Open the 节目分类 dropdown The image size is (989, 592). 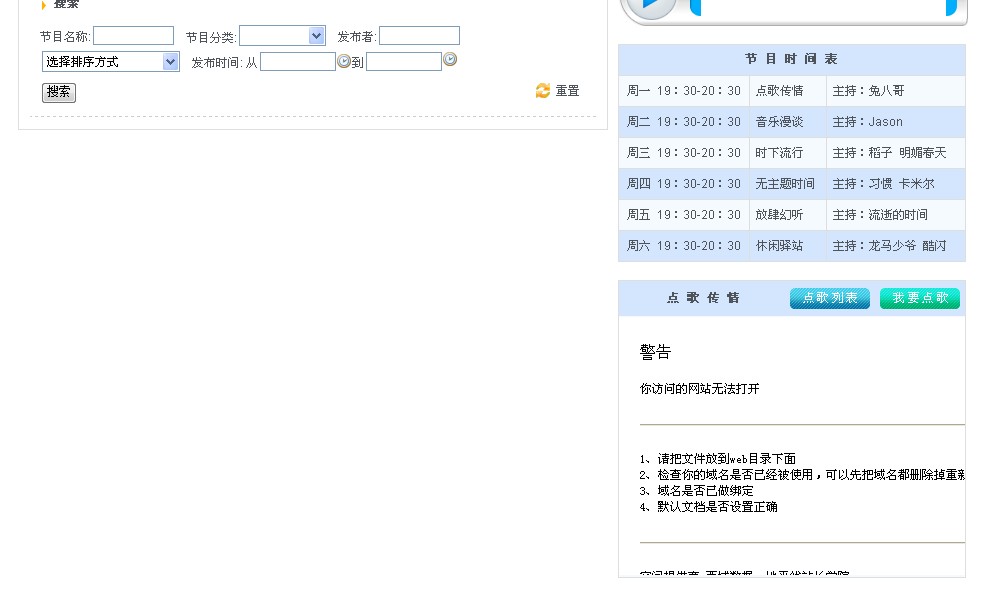coord(282,36)
